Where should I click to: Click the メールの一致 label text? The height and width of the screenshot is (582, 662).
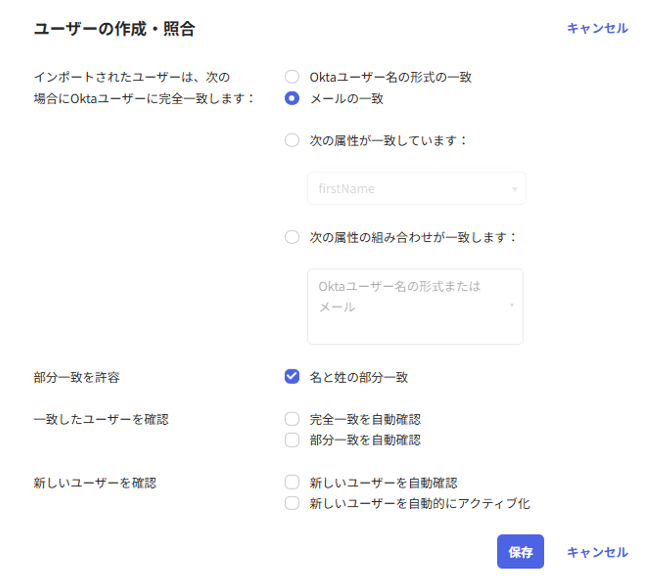point(346,98)
